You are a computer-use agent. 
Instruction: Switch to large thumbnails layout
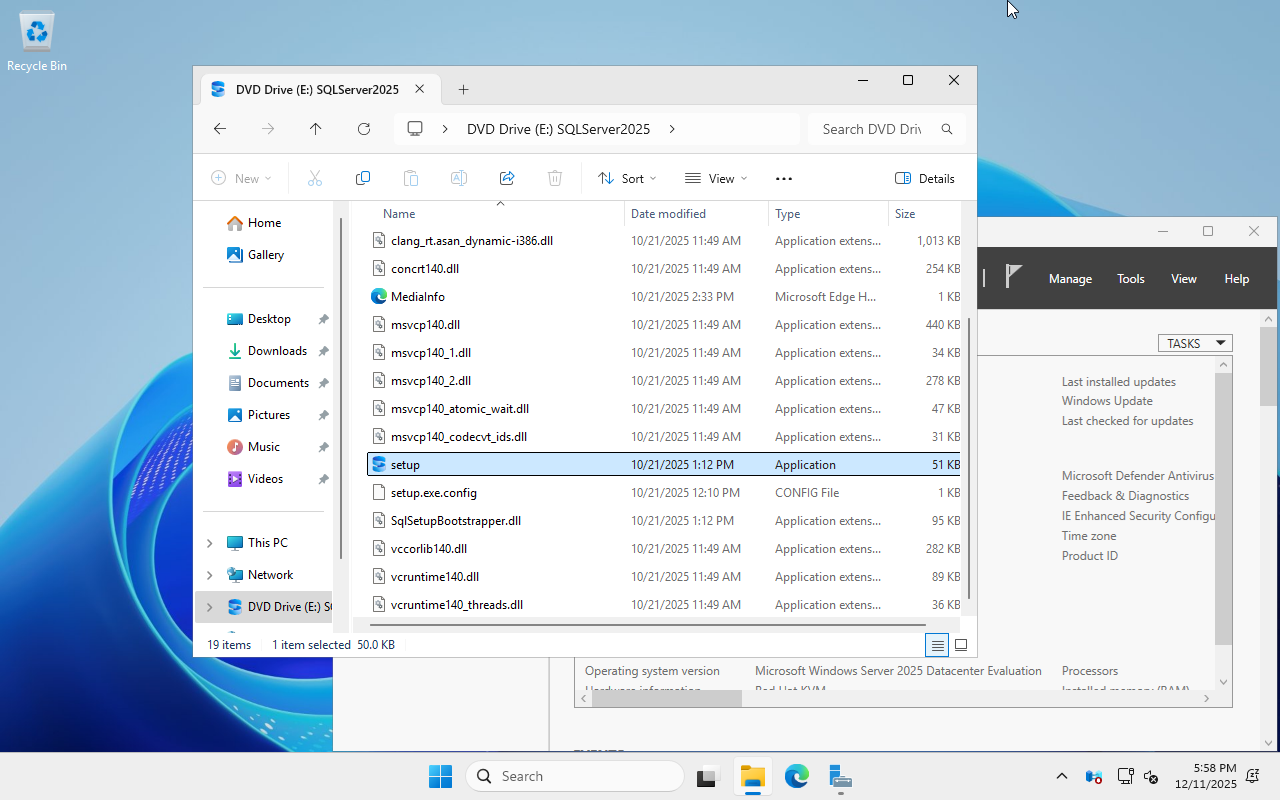point(960,645)
